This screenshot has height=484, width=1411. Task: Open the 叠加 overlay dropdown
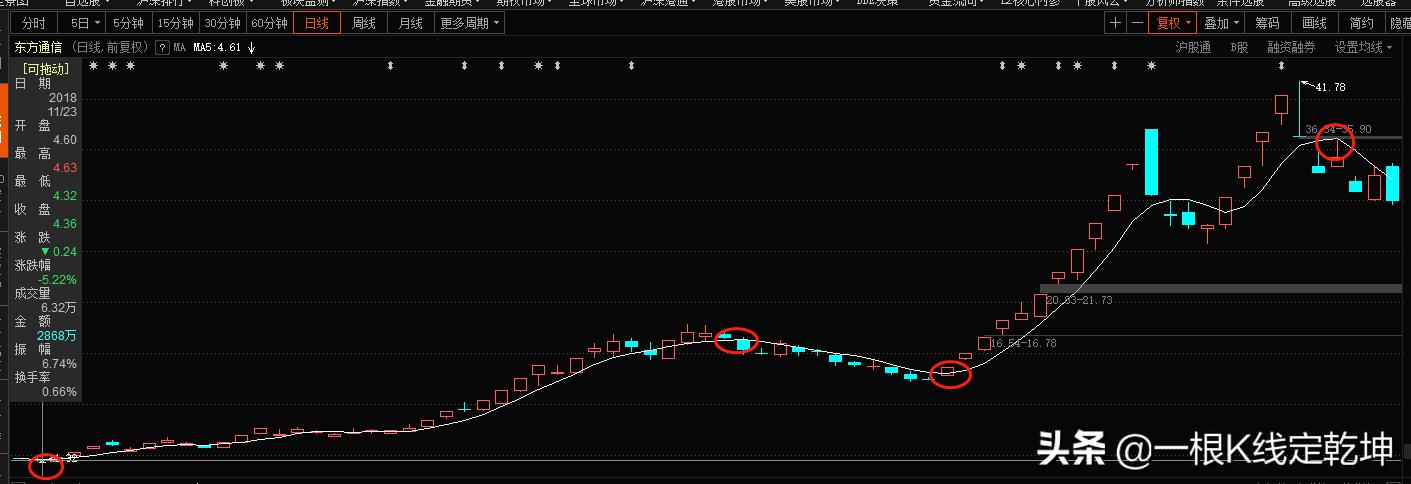[x=1221, y=23]
